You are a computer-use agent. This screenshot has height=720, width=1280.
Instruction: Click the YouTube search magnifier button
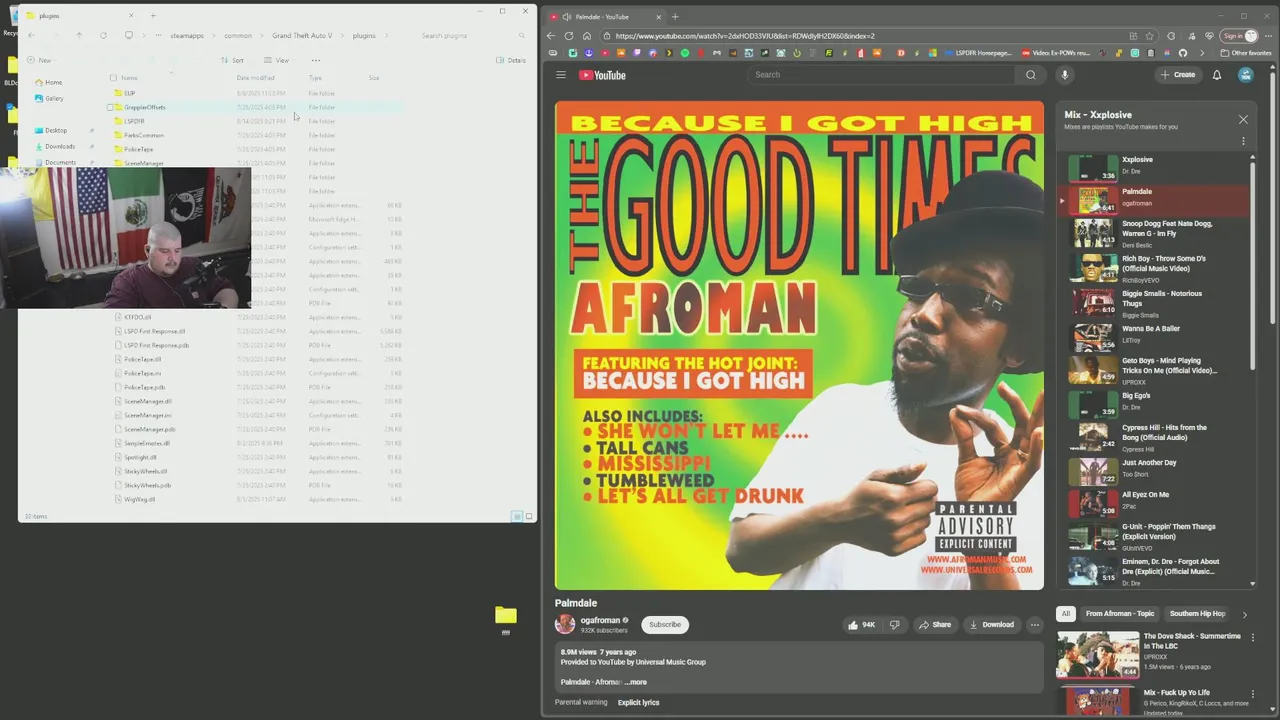point(1031,75)
